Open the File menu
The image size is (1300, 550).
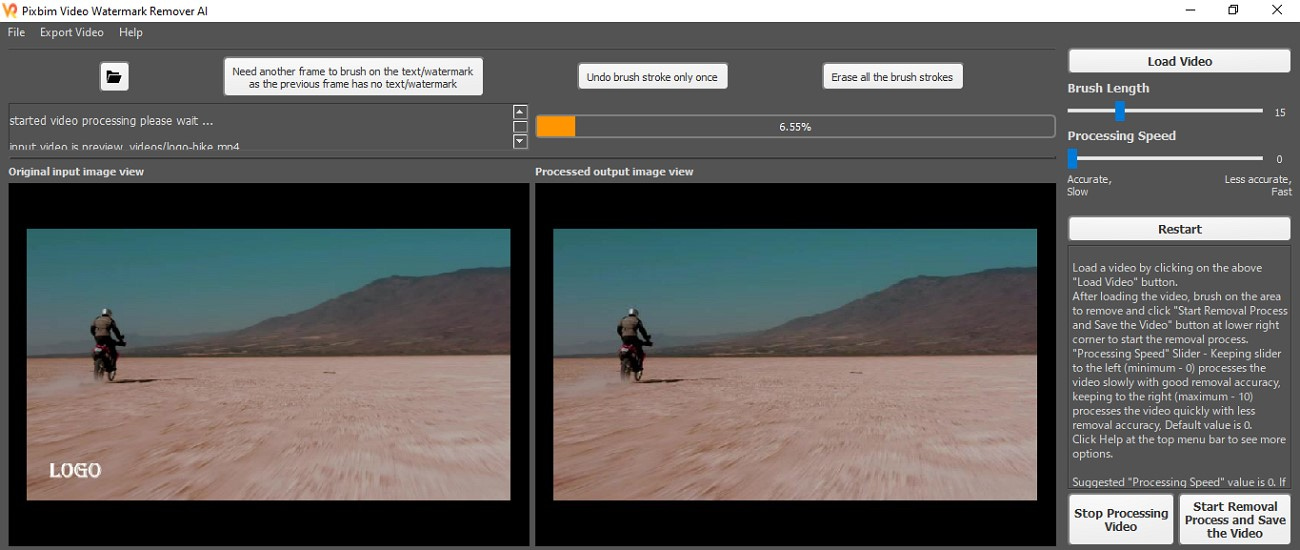16,32
